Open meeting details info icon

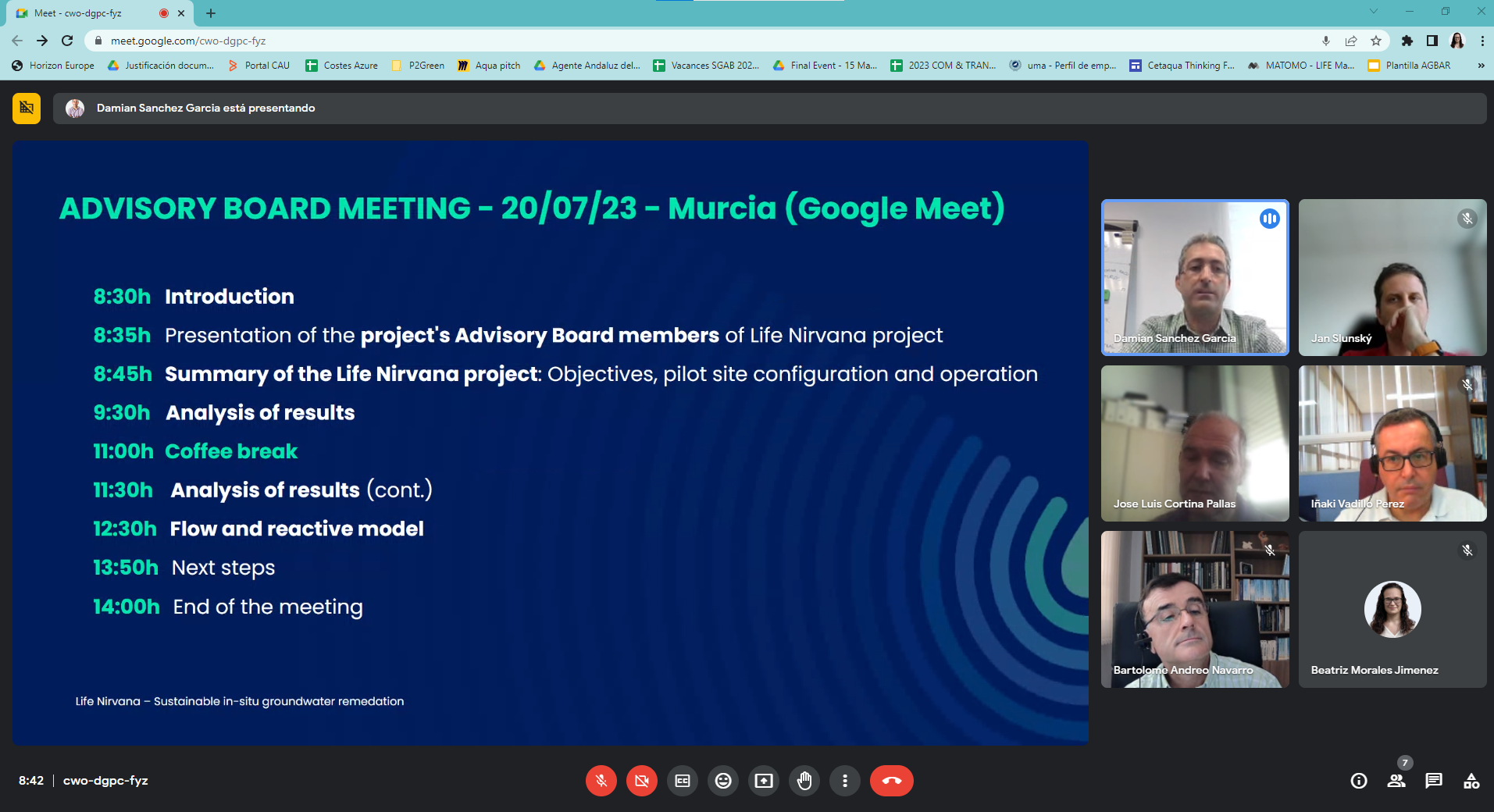tap(1359, 781)
